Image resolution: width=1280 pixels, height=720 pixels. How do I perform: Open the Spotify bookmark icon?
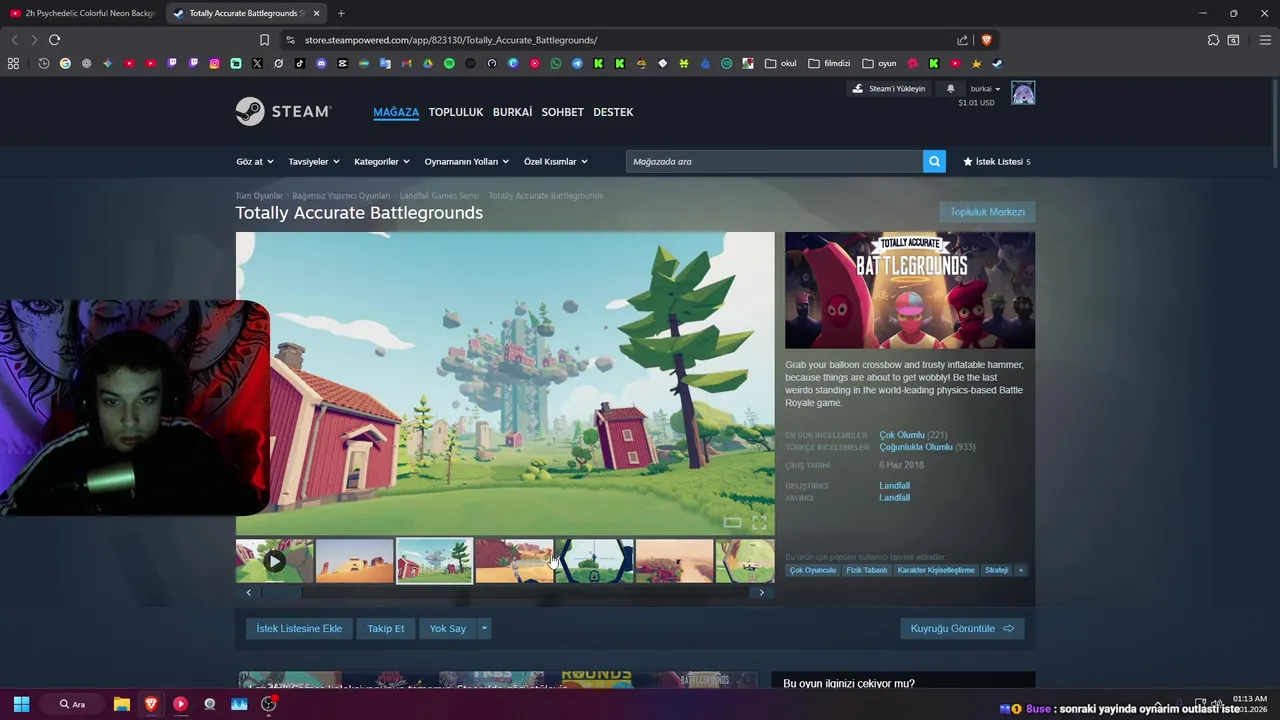click(449, 63)
